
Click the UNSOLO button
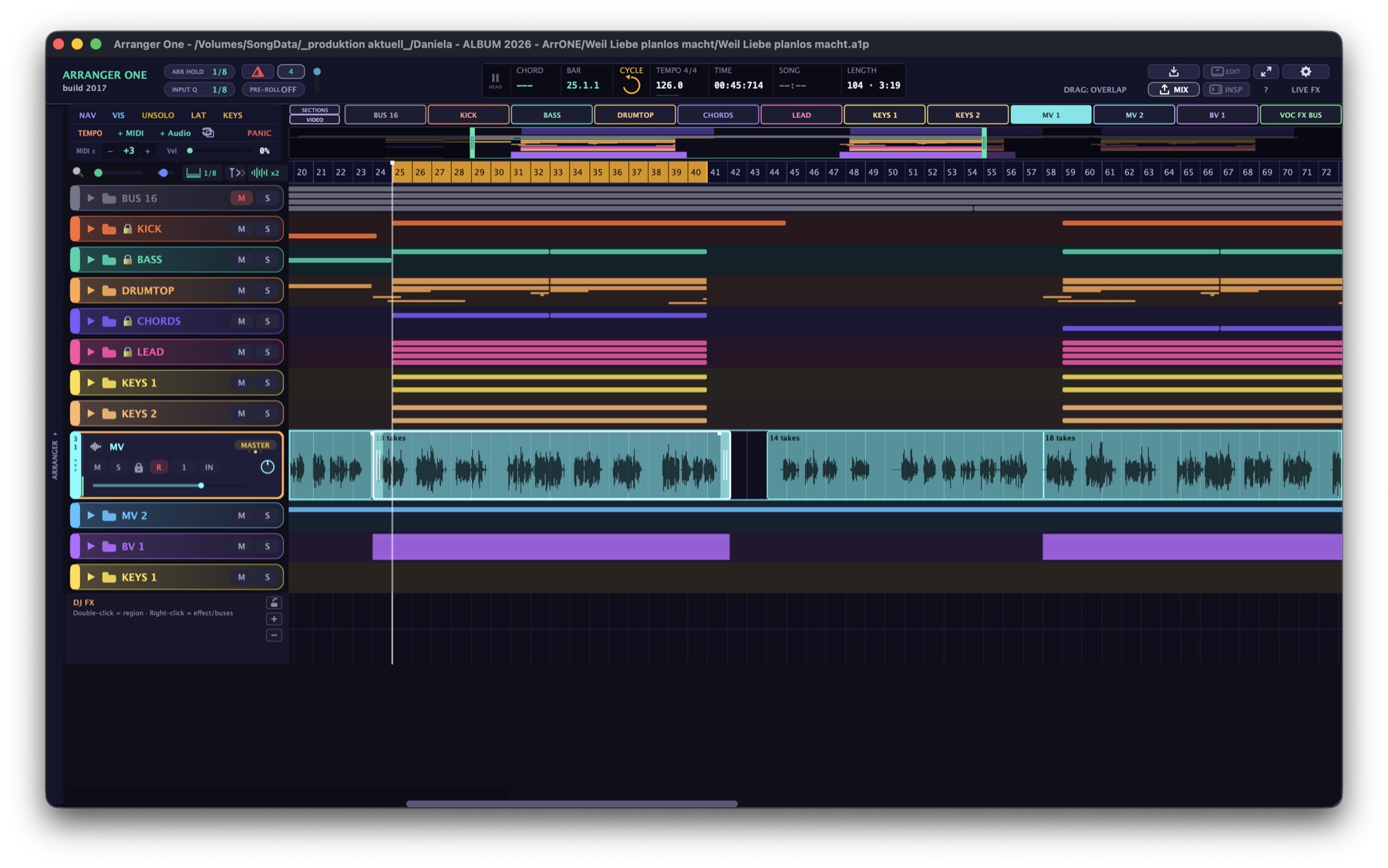tap(157, 116)
